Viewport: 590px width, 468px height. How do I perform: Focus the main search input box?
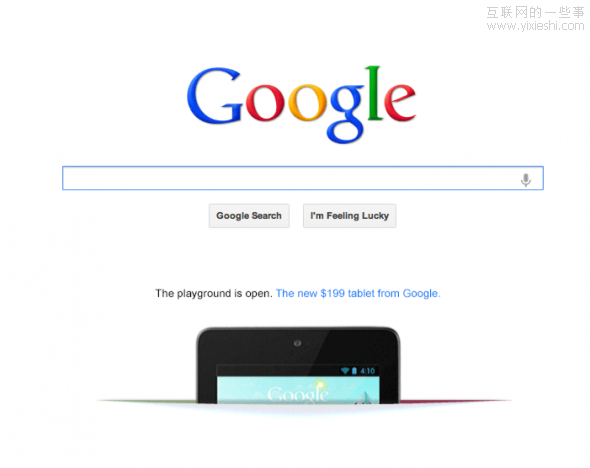(303, 178)
